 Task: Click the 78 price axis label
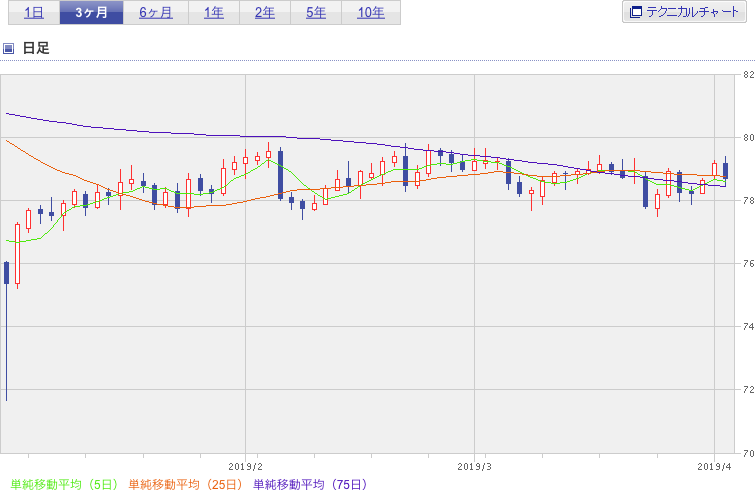click(x=749, y=201)
